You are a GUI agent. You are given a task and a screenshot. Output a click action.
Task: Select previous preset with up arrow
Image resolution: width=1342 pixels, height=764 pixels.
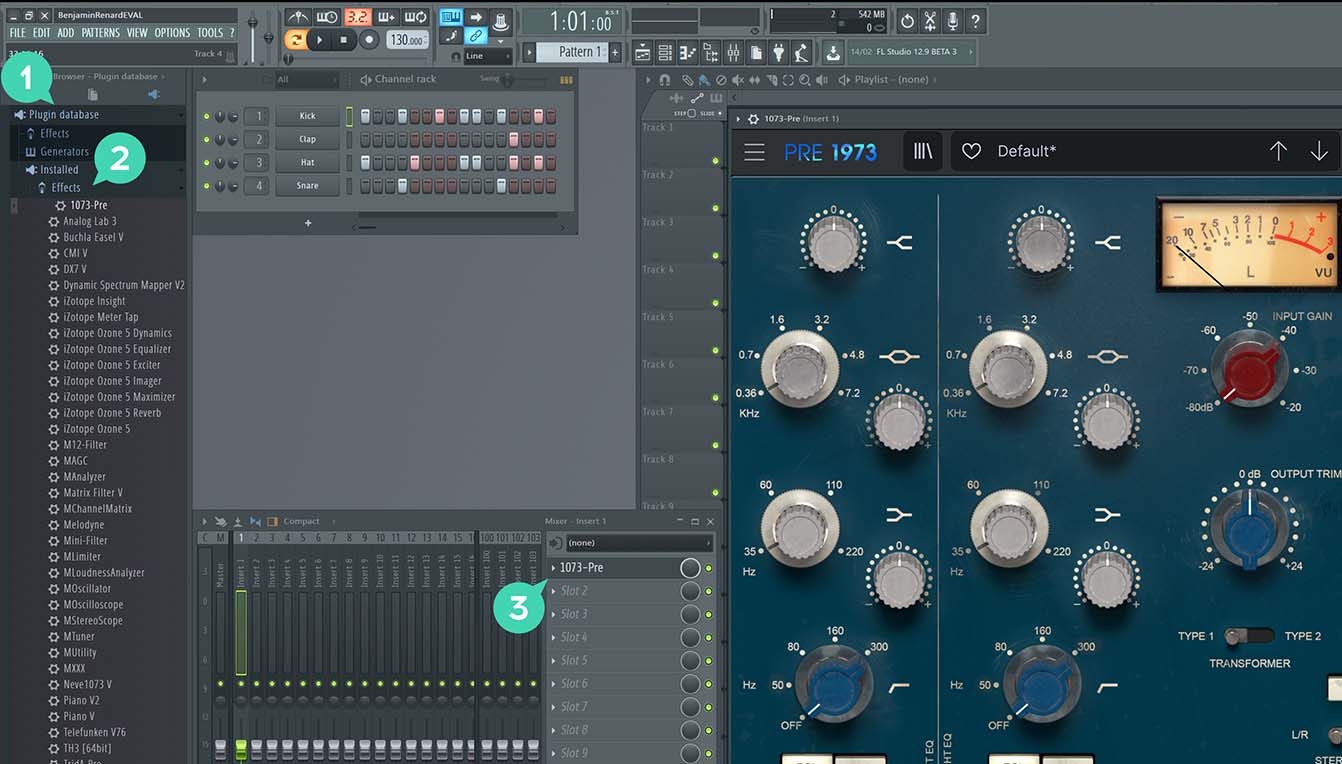pos(1278,151)
